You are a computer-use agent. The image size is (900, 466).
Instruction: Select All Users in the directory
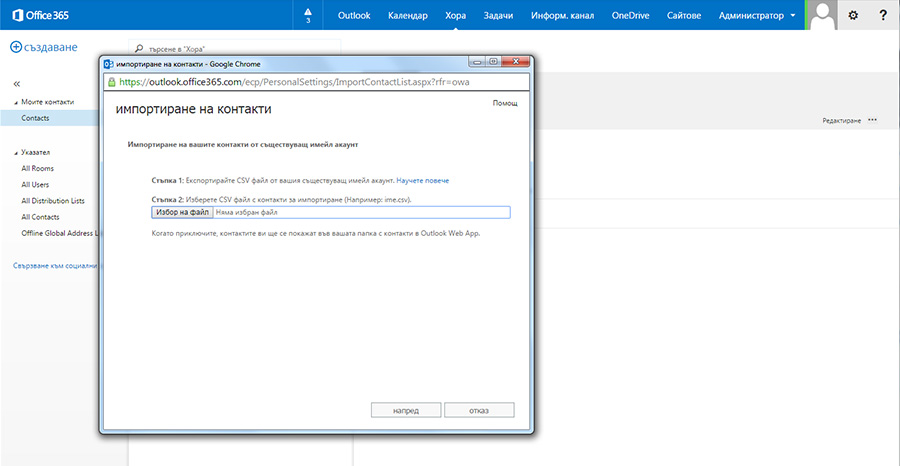pyautogui.click(x=35, y=185)
